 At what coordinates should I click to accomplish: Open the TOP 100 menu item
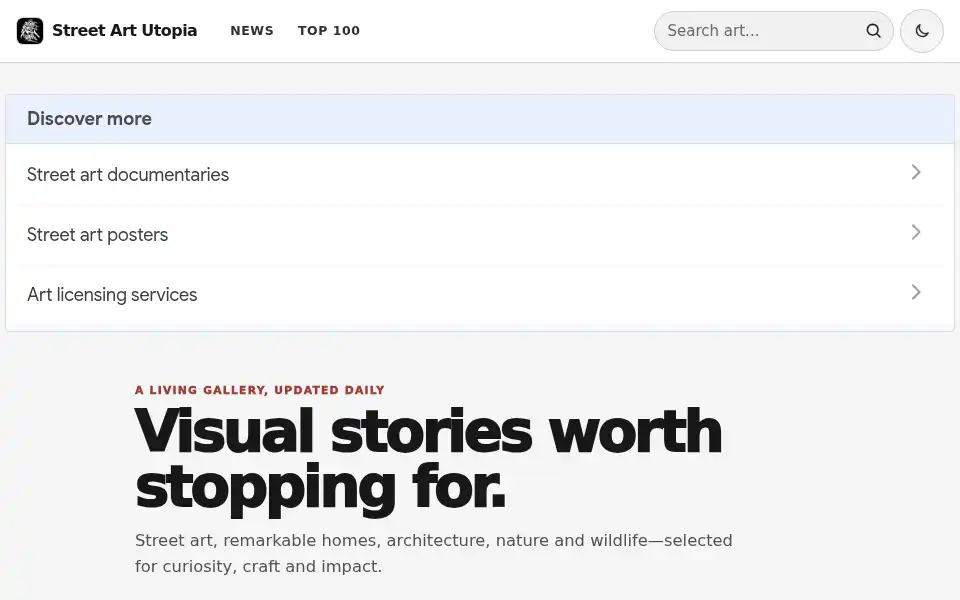(x=329, y=31)
